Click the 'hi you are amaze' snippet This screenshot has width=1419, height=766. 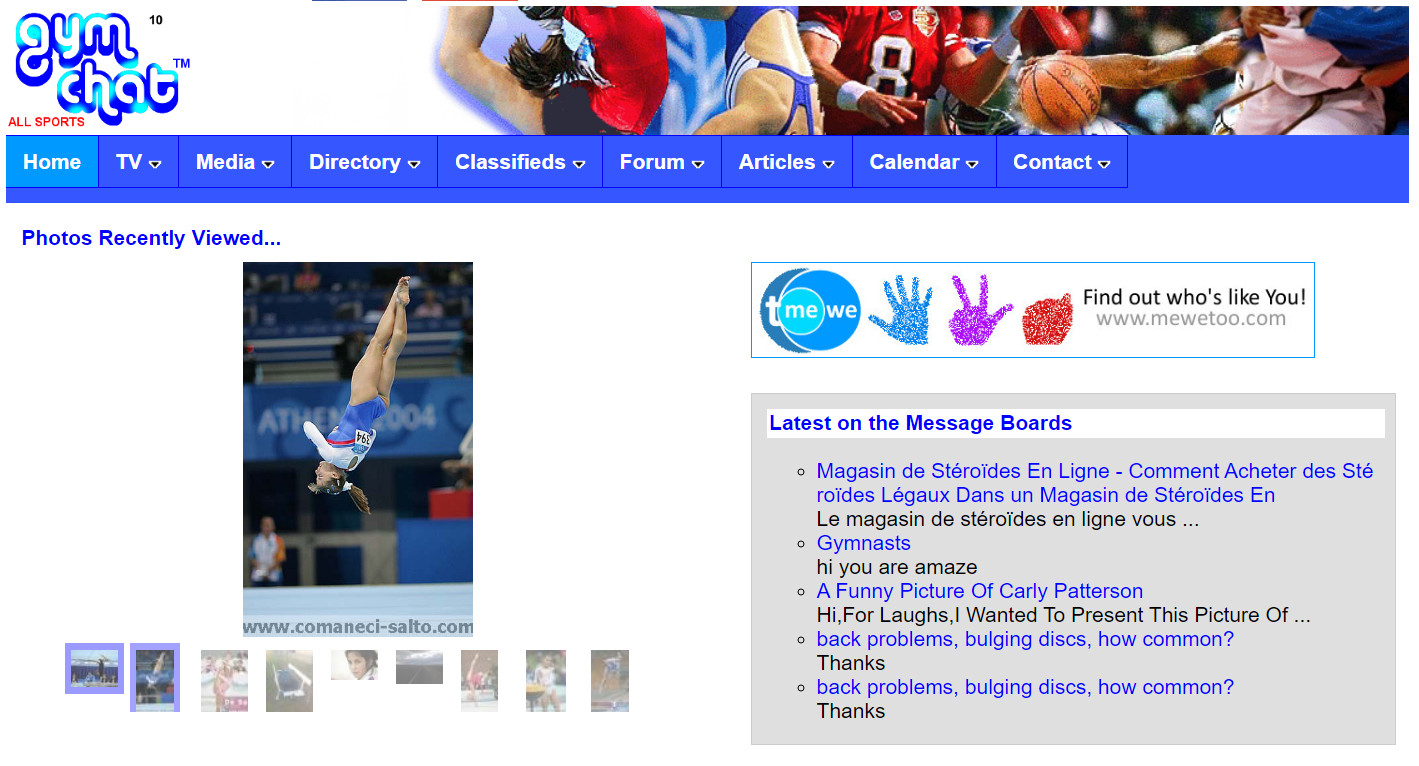coord(897,567)
